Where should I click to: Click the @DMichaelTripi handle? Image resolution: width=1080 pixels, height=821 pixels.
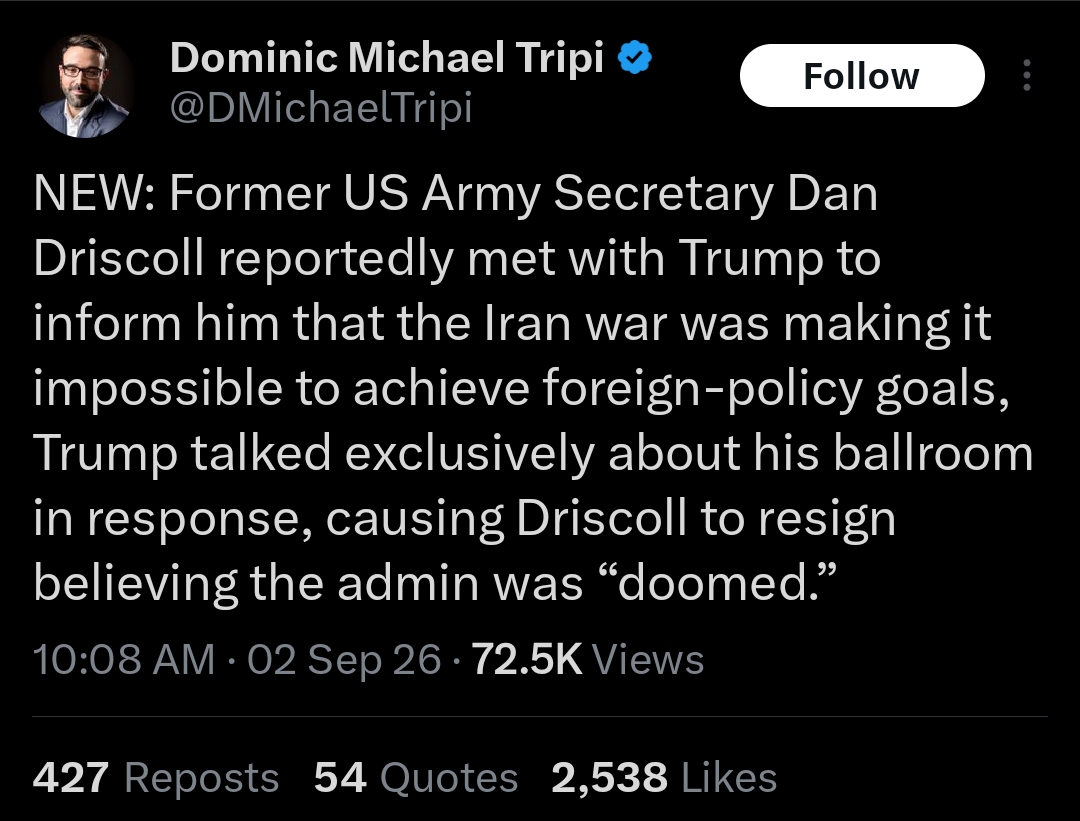point(321,109)
